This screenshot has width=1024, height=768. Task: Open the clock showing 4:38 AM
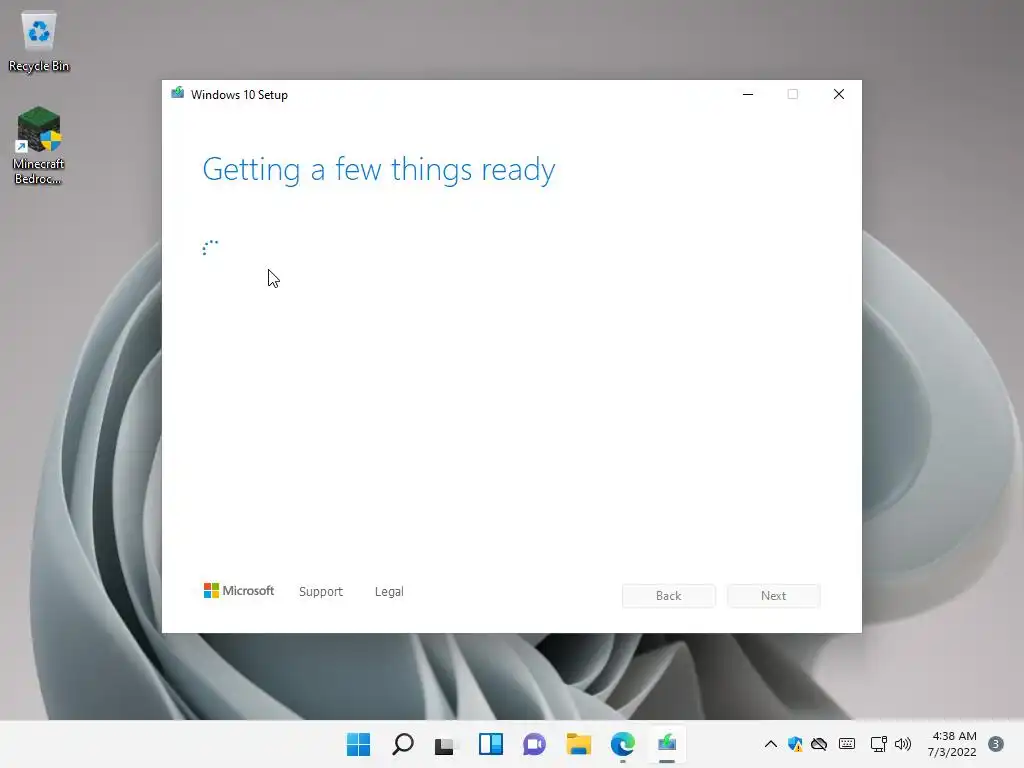pos(952,744)
